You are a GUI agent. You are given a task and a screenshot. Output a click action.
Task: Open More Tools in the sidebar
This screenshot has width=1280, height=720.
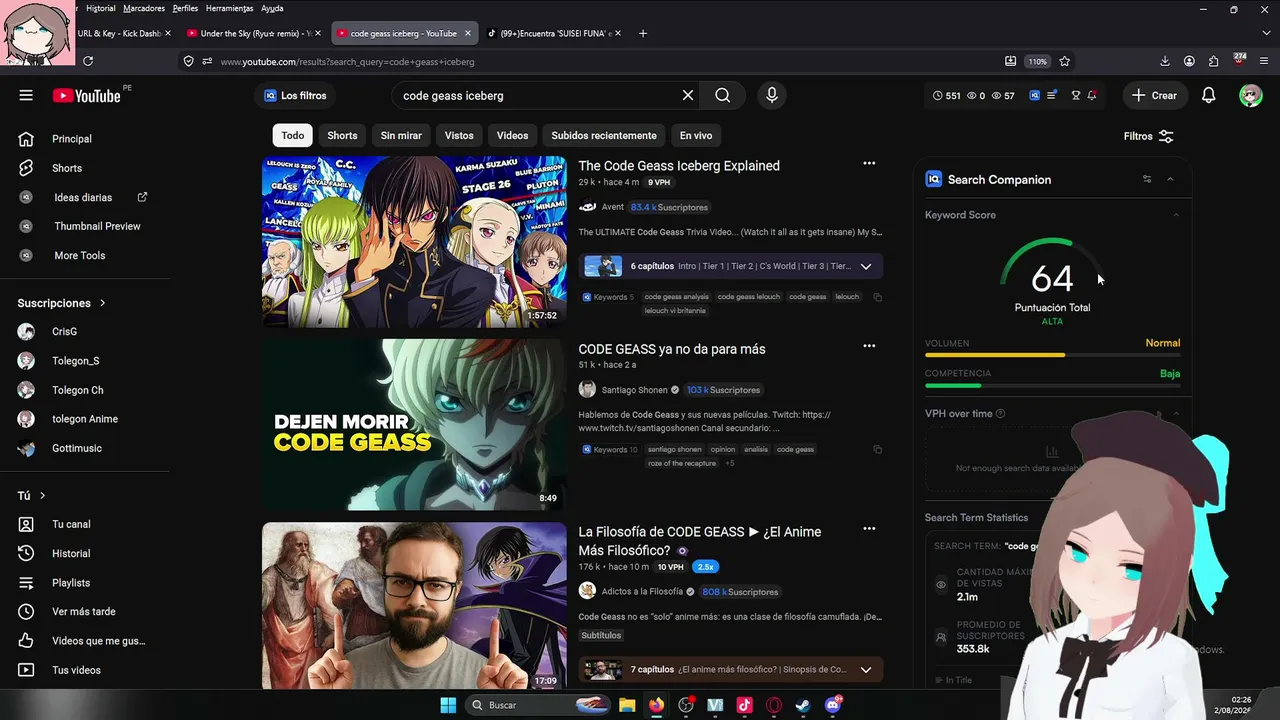(82, 255)
